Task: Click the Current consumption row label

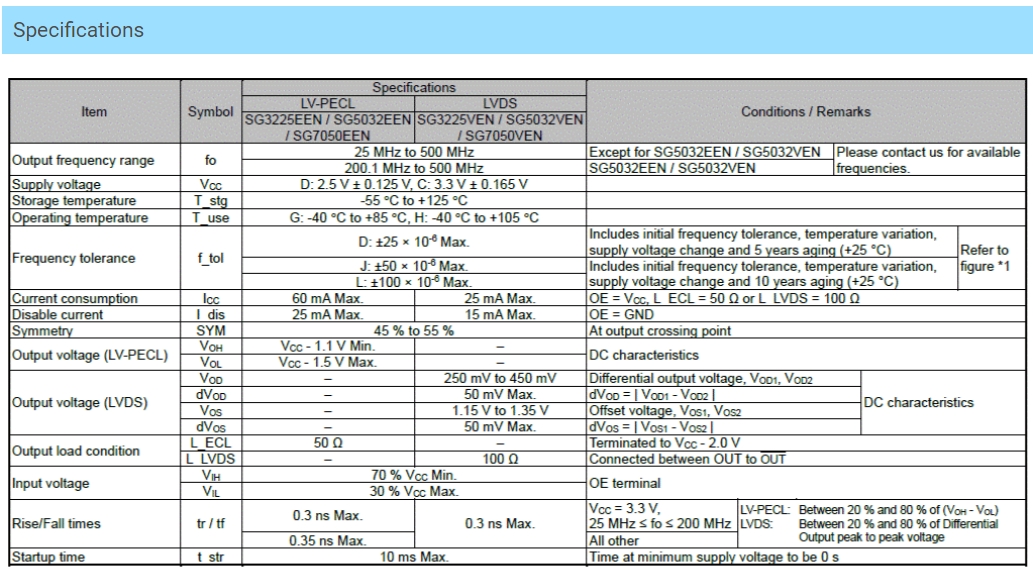Action: click(74, 298)
